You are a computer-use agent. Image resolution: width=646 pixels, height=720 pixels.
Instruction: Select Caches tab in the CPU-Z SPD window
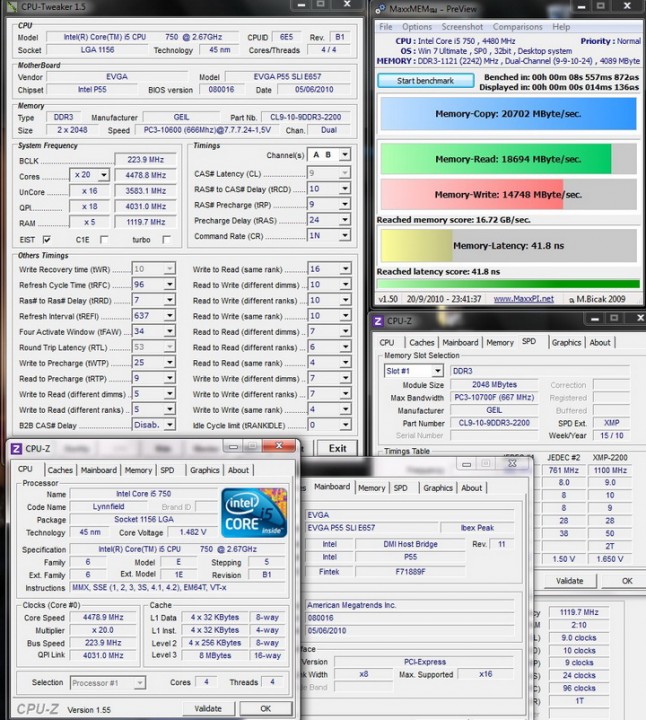tap(421, 343)
